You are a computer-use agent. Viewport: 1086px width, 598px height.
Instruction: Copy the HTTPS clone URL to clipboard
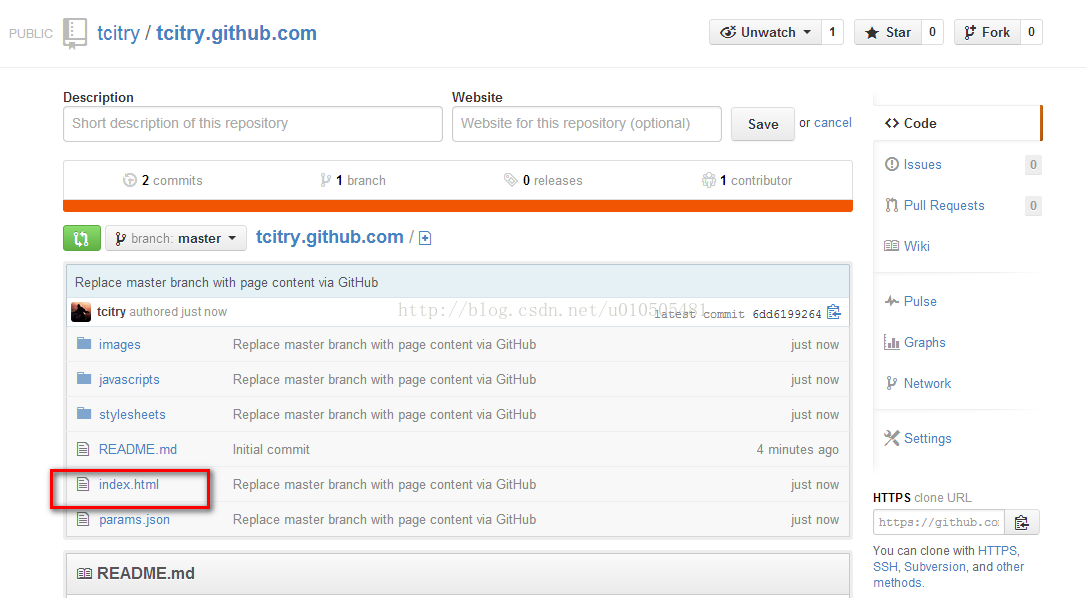pos(1021,522)
